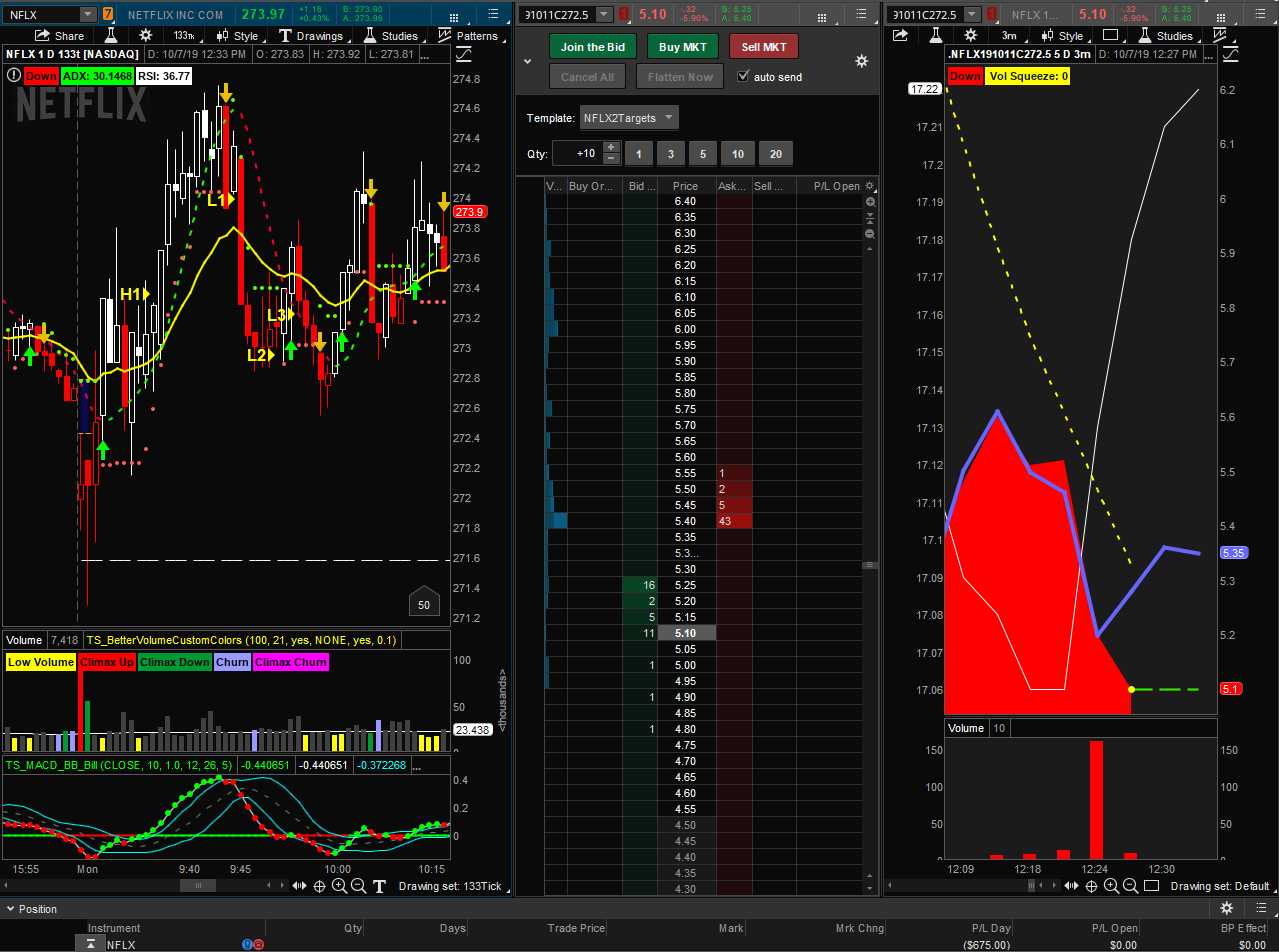Click orange clipboard link number 7
This screenshot has height=952, width=1279.
point(108,14)
